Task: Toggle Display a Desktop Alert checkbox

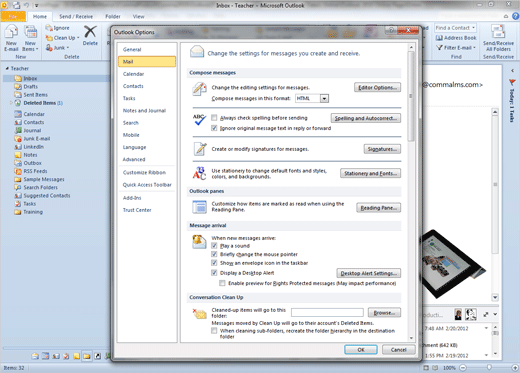Action: [x=214, y=273]
